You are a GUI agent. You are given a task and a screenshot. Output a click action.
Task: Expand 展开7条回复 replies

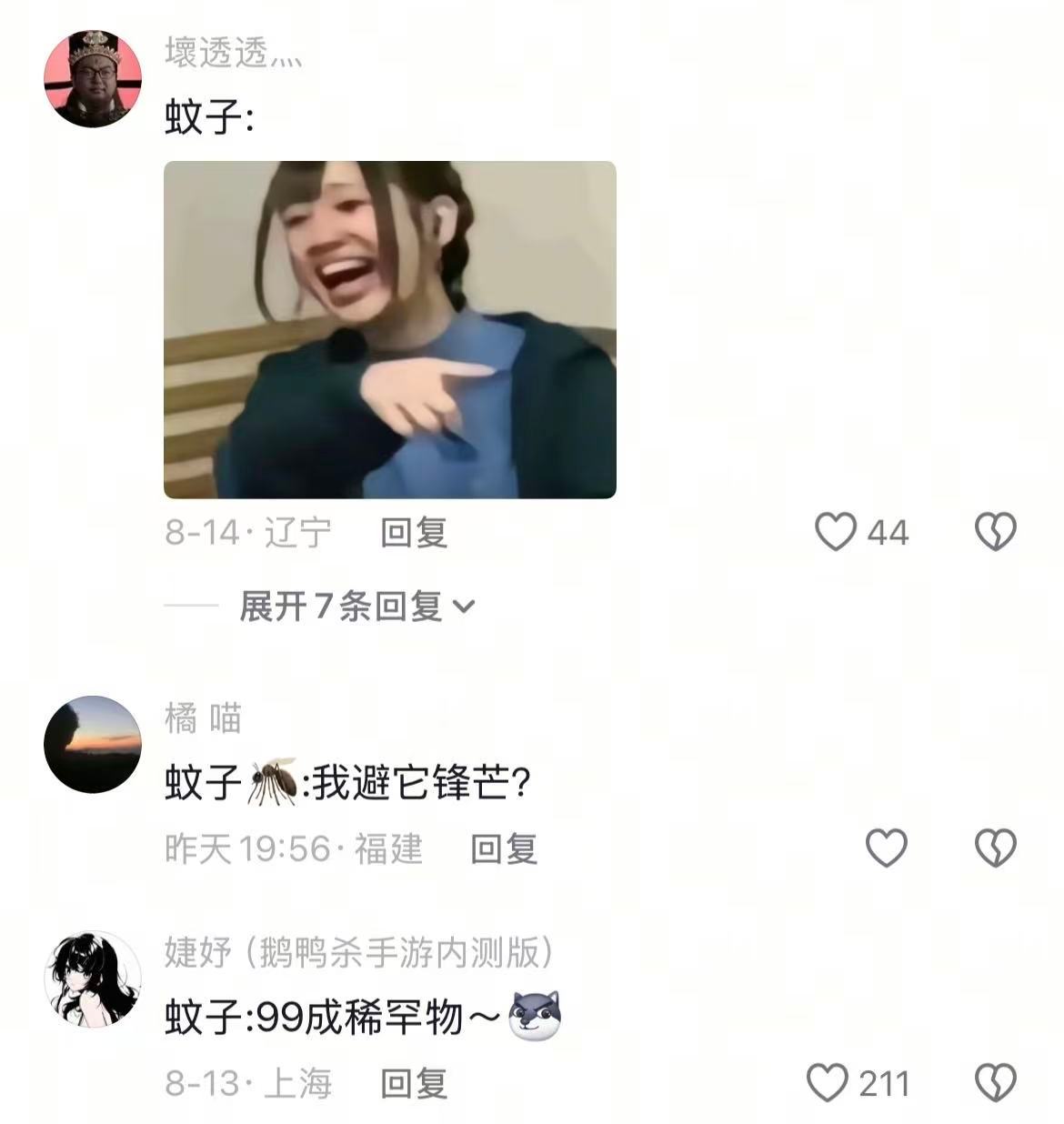coord(341,606)
